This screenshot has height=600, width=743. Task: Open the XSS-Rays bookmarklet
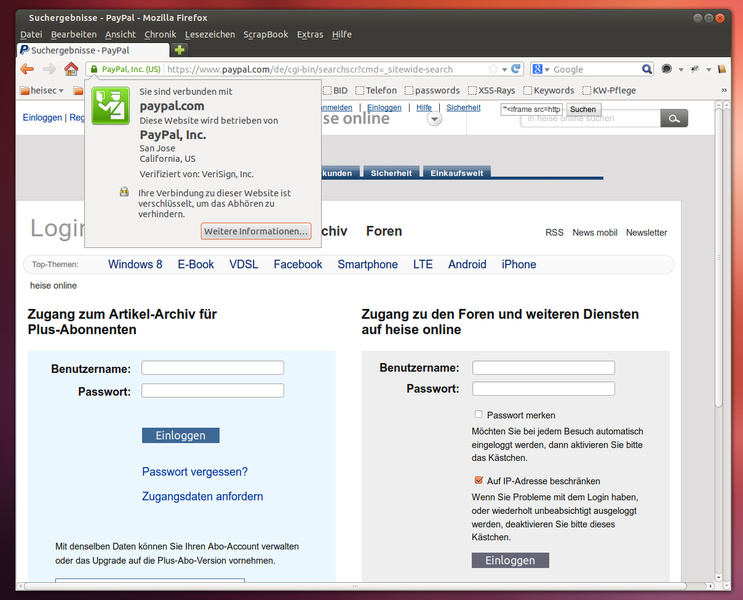coord(491,90)
